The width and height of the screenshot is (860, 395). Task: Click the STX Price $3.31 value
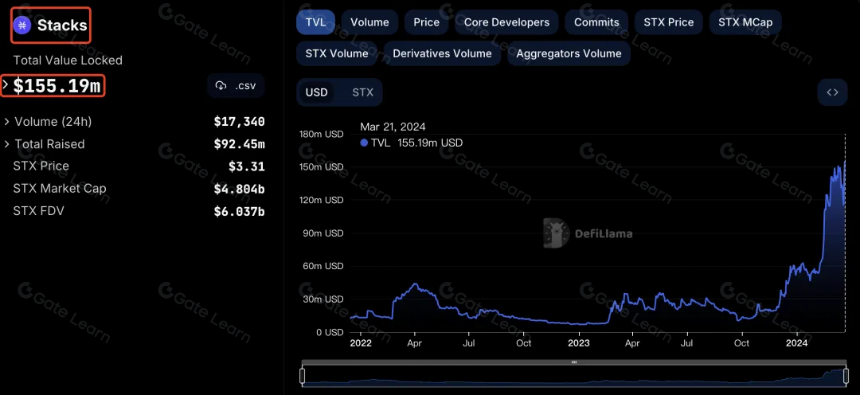(246, 166)
